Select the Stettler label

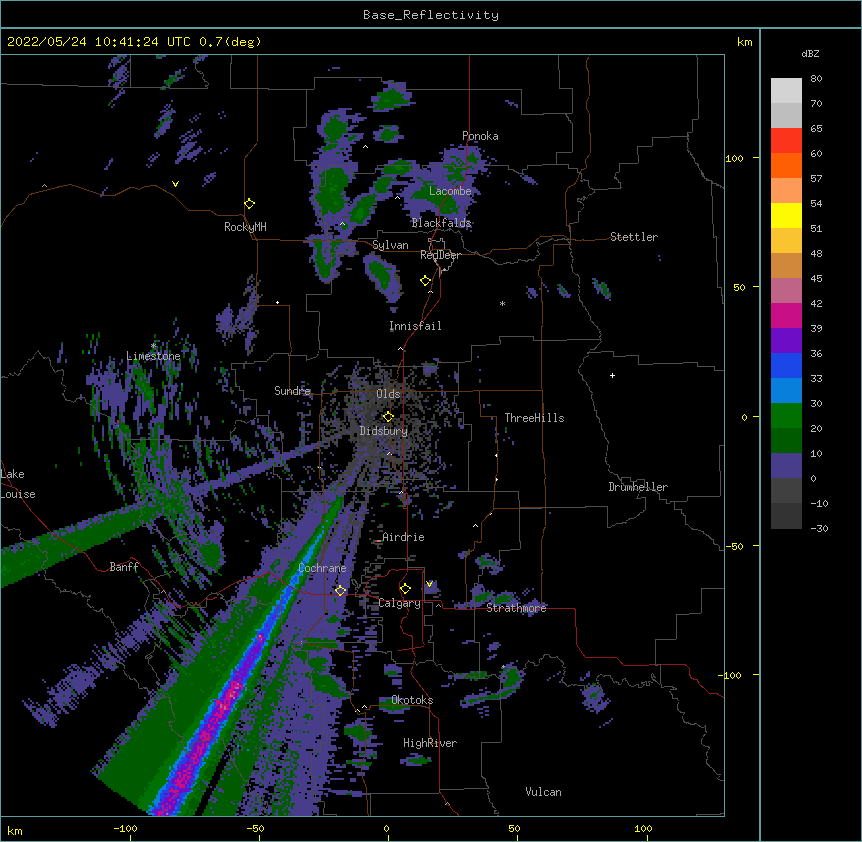[634, 237]
